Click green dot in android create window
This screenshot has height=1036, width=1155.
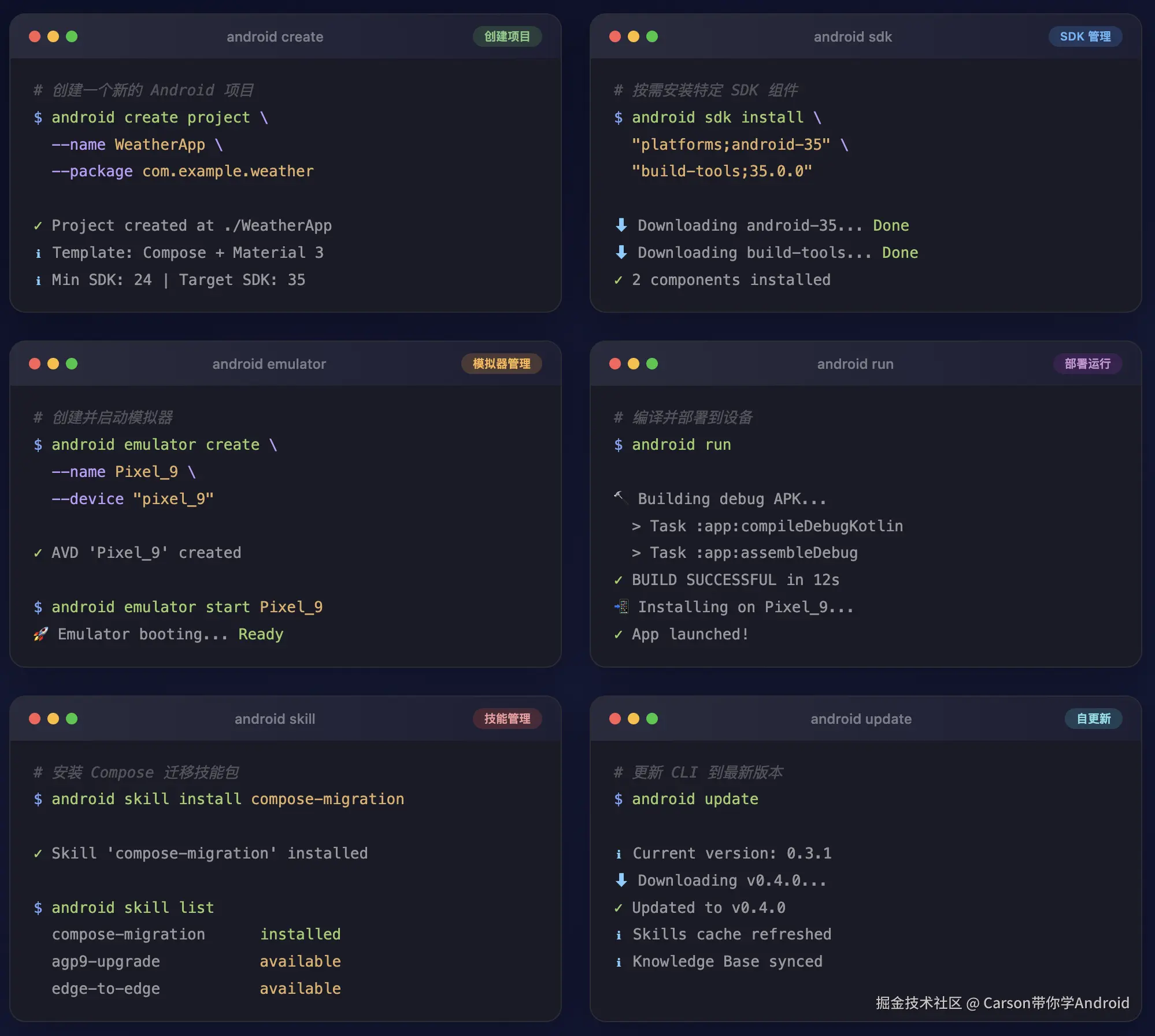point(72,36)
